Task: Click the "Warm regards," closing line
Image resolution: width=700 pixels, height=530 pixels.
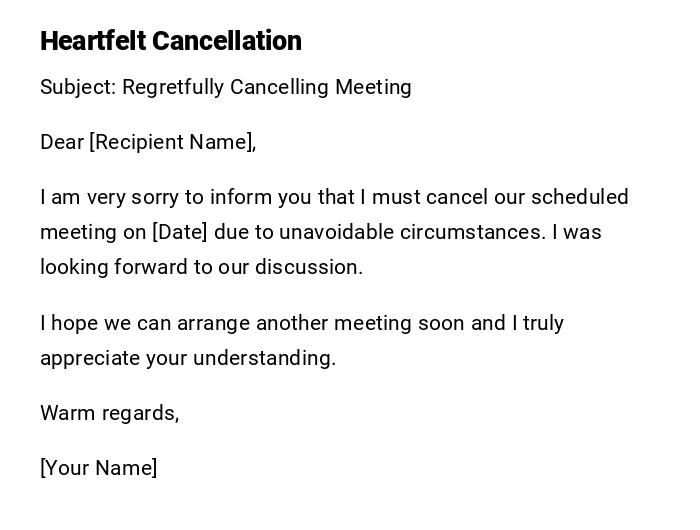Action: (x=109, y=413)
